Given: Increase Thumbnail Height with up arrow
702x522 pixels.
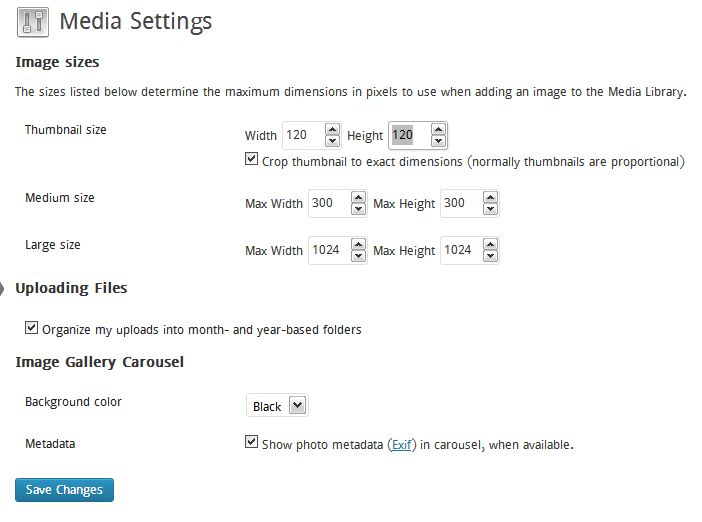Looking at the screenshot, I should coord(438,130).
